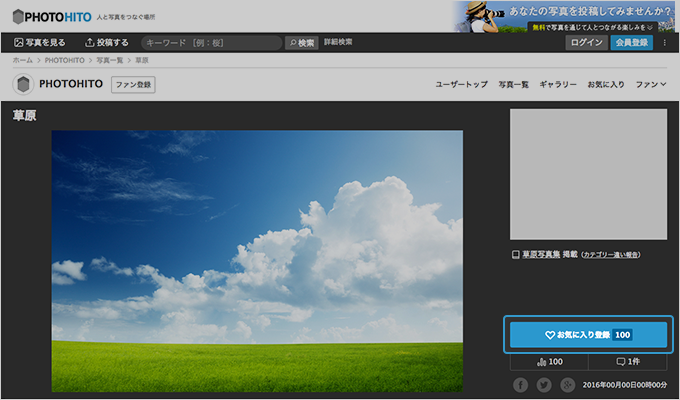Open the three-dot more options menu
The width and height of the screenshot is (680, 400).
pos(664,43)
